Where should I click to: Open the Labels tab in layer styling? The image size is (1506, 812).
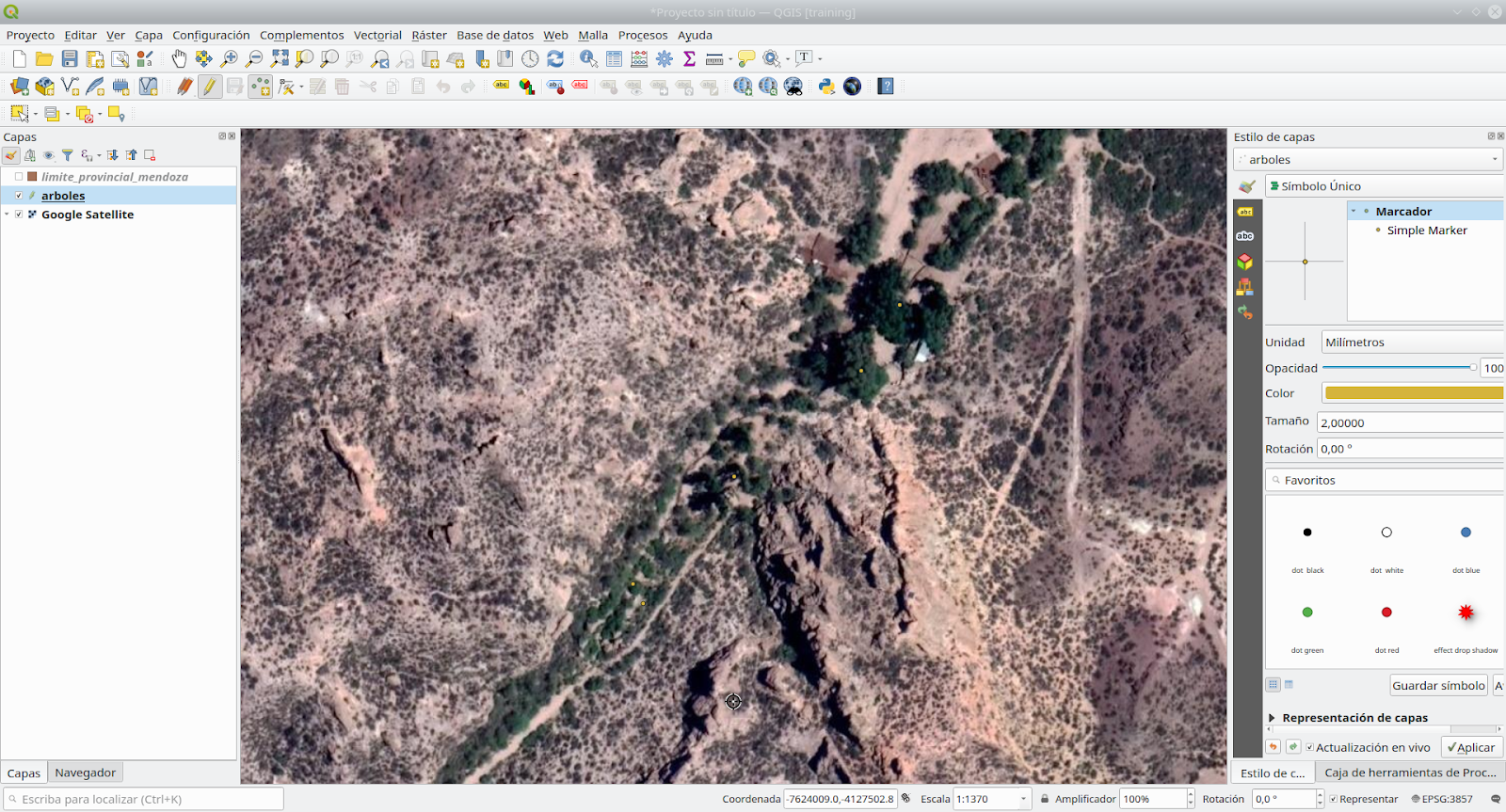[1245, 212]
